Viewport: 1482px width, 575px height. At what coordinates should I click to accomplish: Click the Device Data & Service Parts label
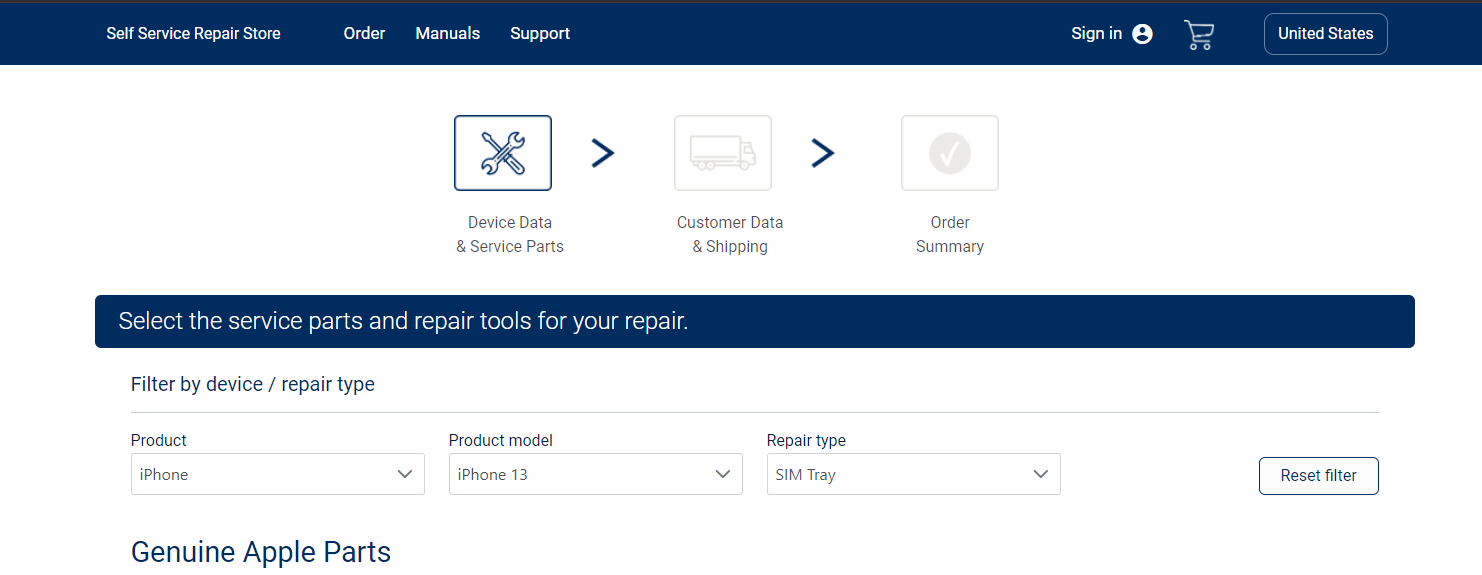point(510,234)
